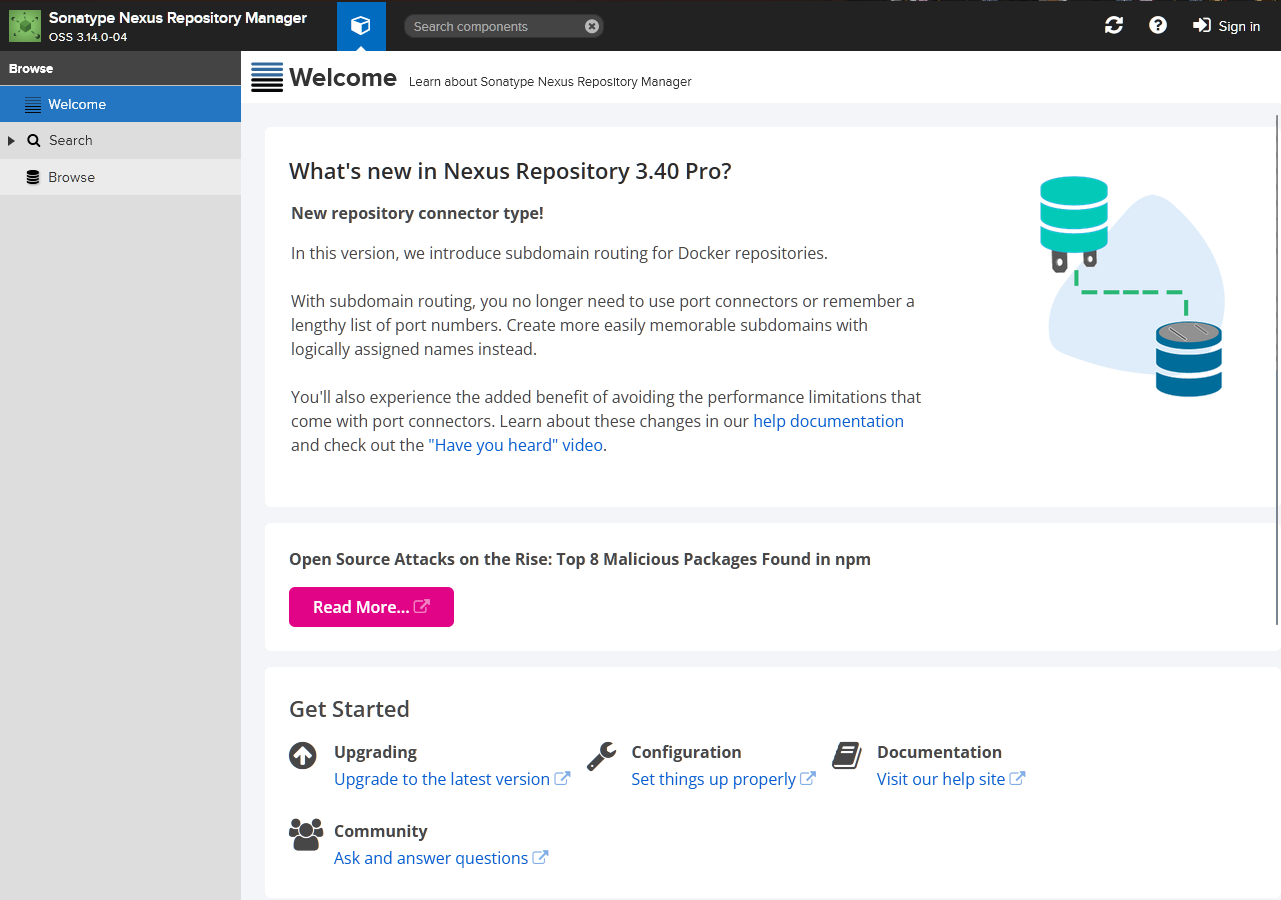Open Browse item in the sidebar
The width and height of the screenshot is (1281, 900).
[71, 177]
